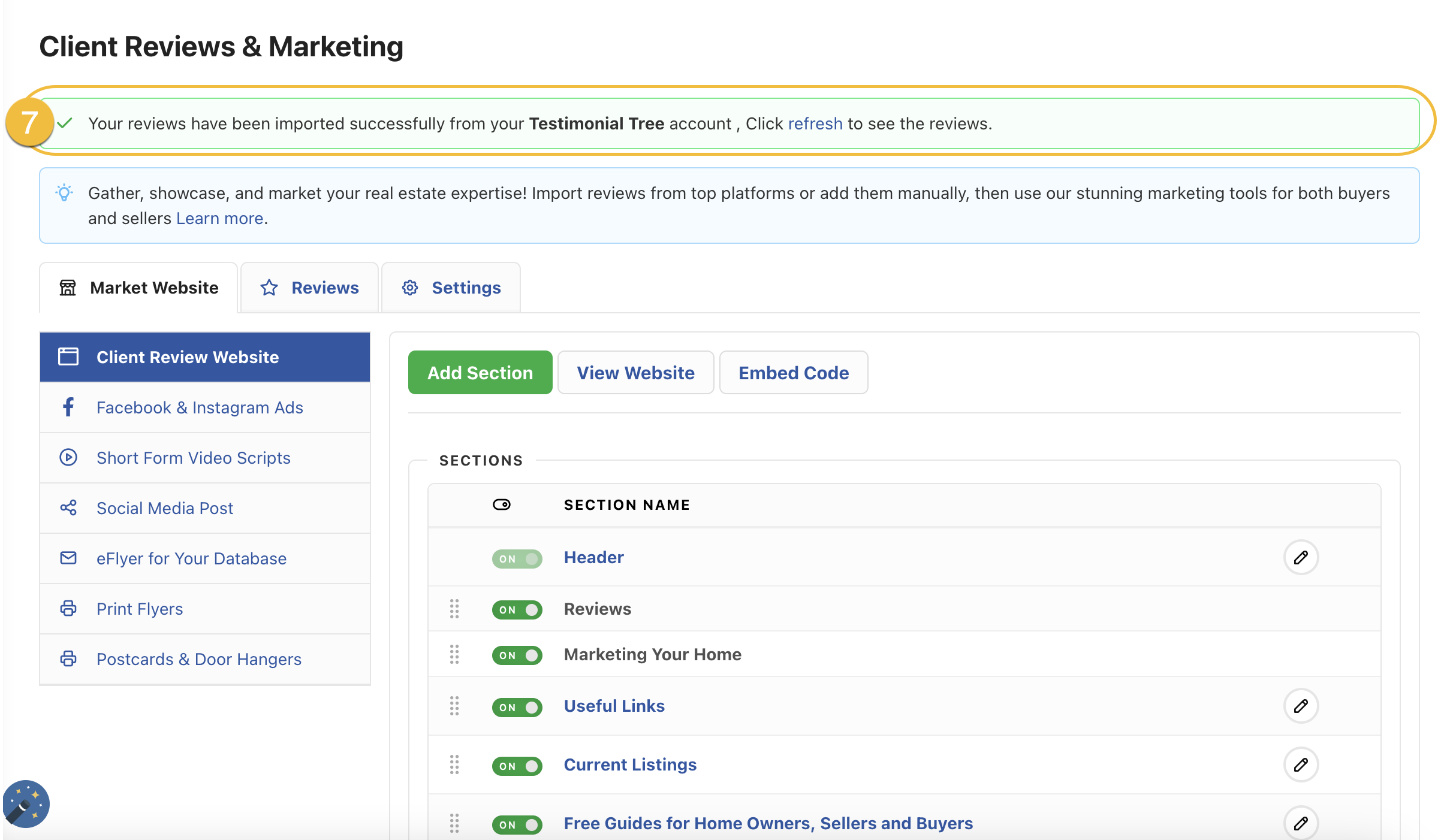Click the share icon next to Social Media Post

tap(68, 507)
